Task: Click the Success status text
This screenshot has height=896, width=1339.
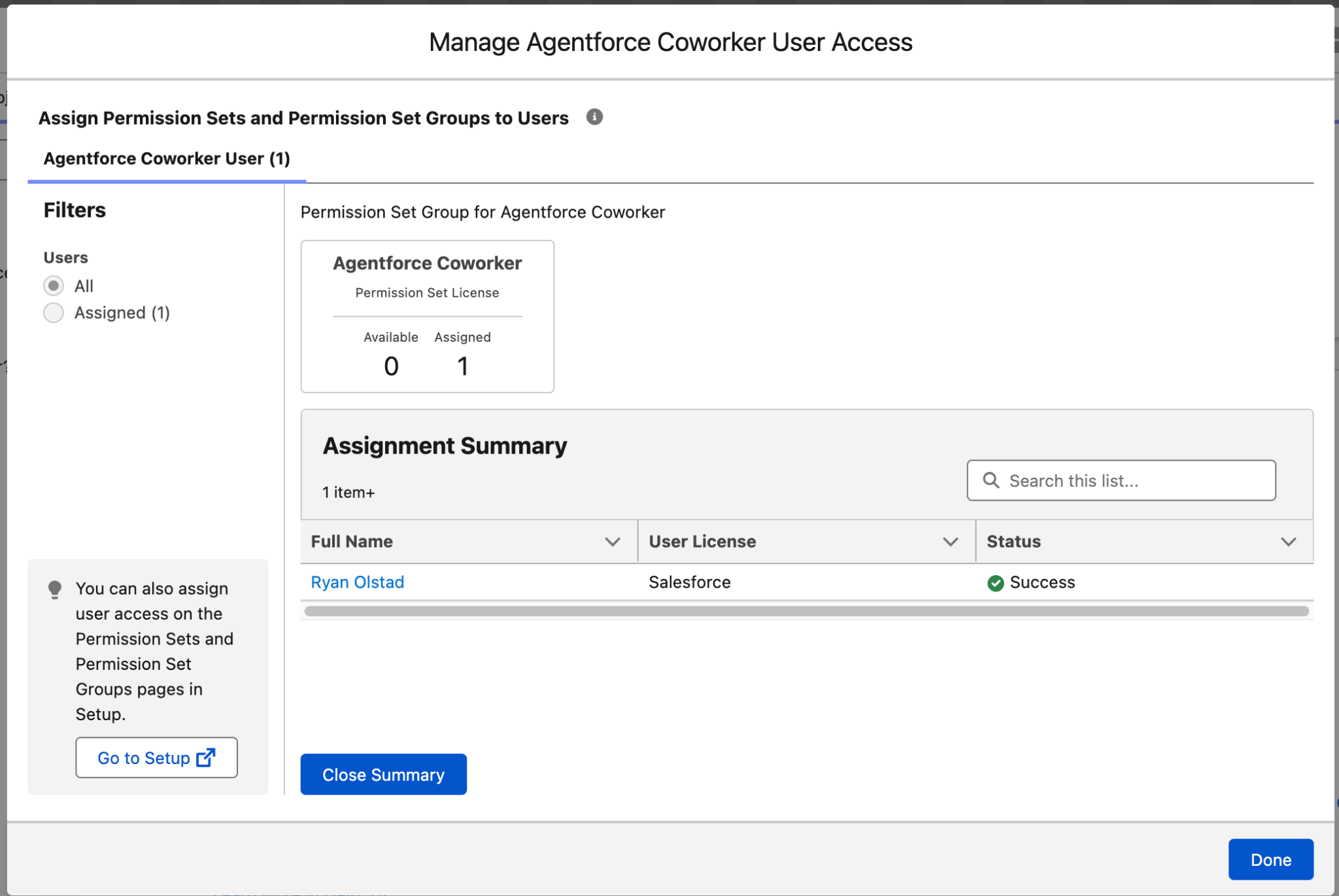Action: click(1042, 582)
